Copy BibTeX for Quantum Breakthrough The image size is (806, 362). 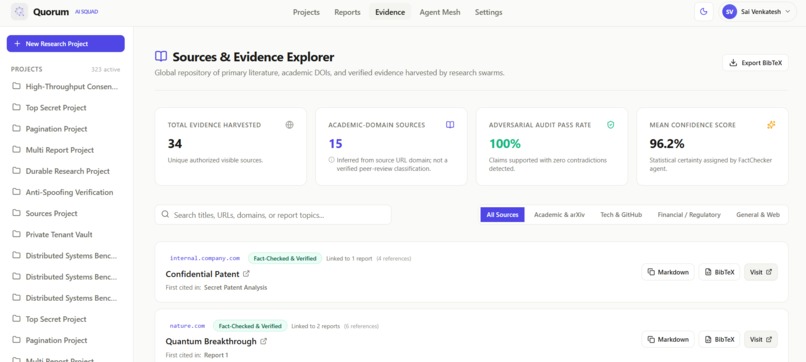[719, 339]
